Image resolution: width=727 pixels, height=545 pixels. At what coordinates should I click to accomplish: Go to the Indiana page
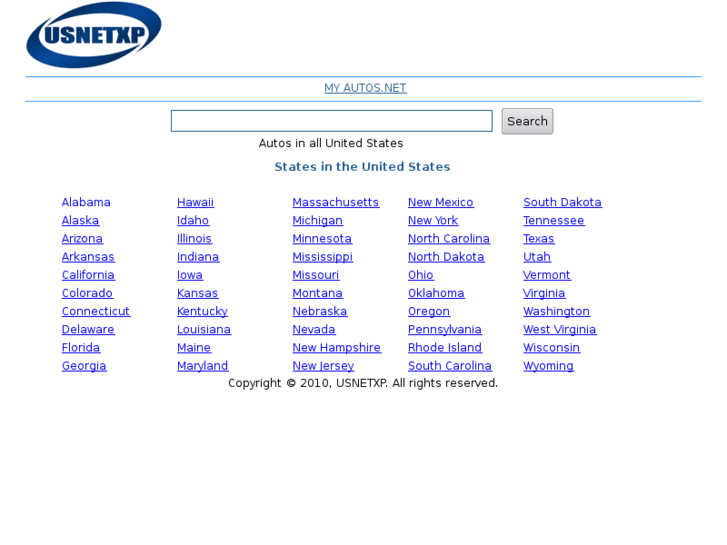pos(198,256)
